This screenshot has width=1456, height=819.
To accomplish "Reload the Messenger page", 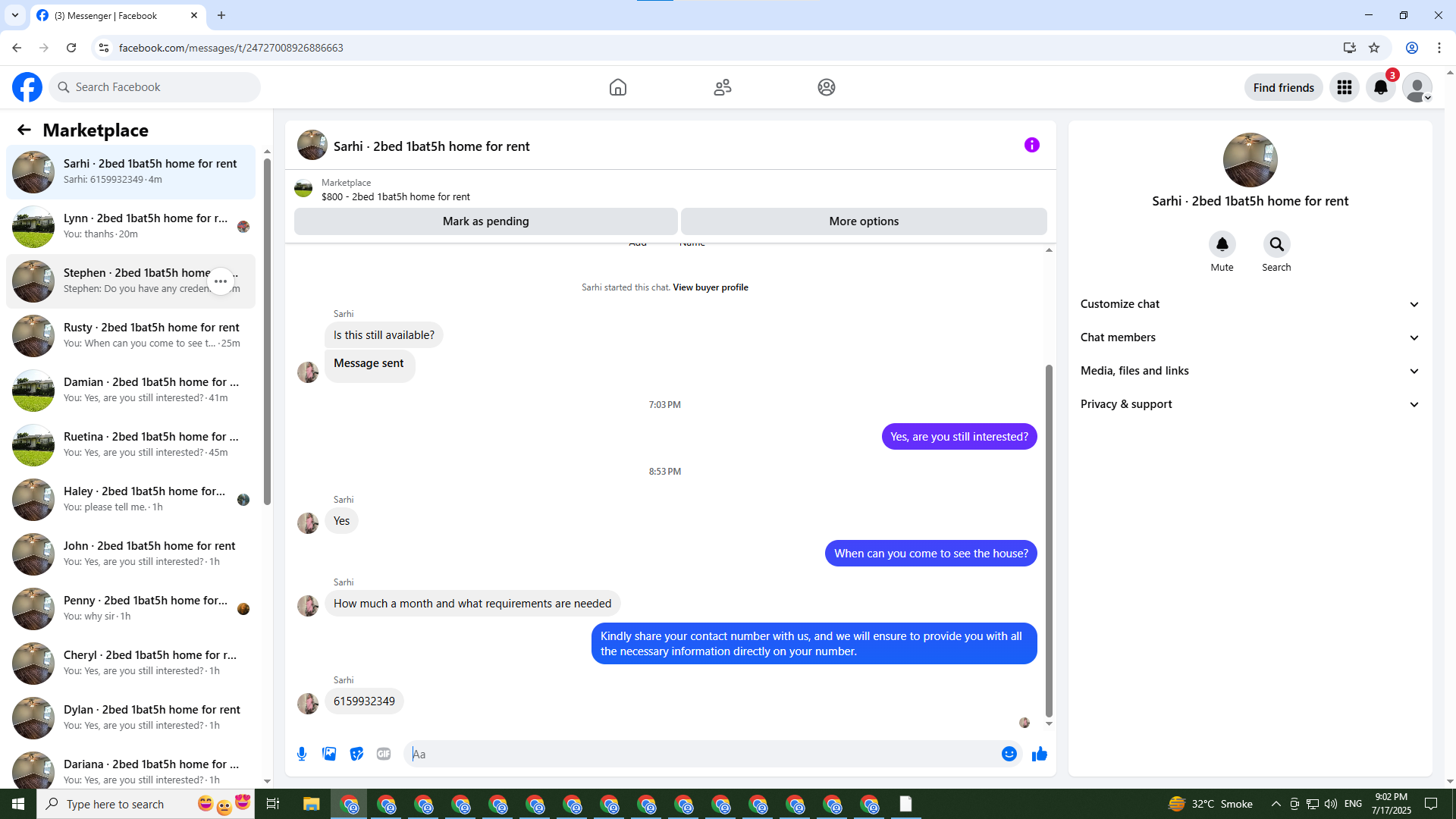I will (x=71, y=48).
